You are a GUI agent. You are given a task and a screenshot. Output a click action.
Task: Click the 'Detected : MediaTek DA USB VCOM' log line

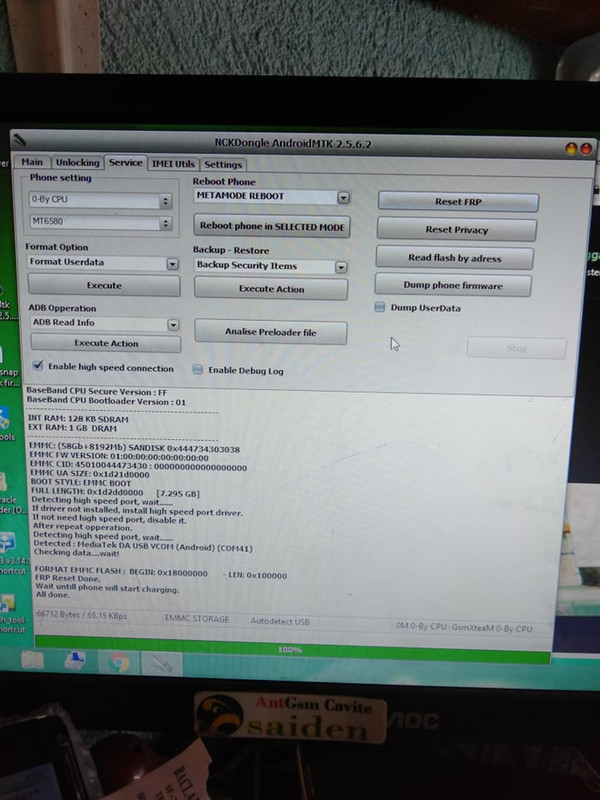pyautogui.click(x=143, y=546)
